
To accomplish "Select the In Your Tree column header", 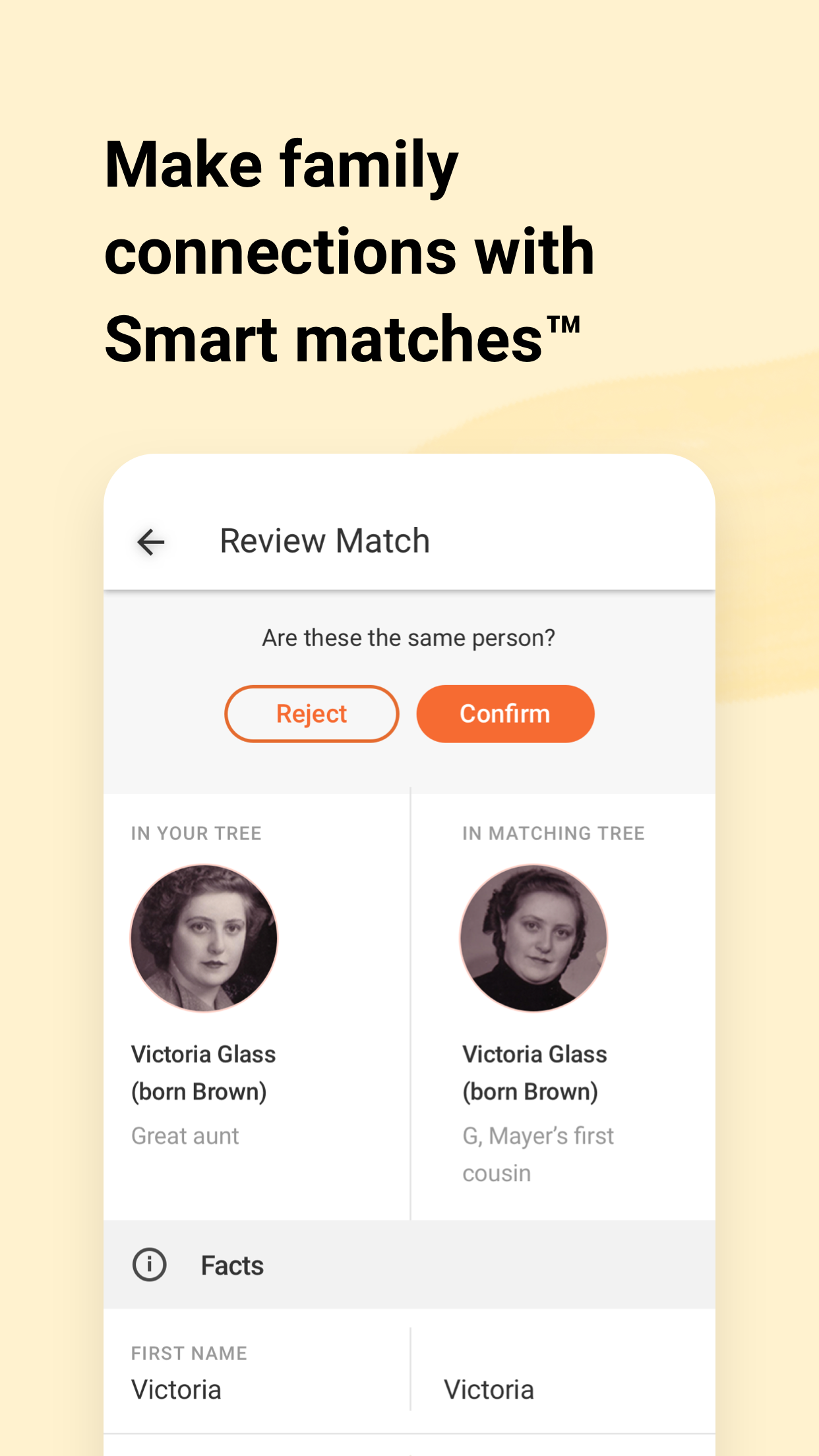I will (197, 833).
